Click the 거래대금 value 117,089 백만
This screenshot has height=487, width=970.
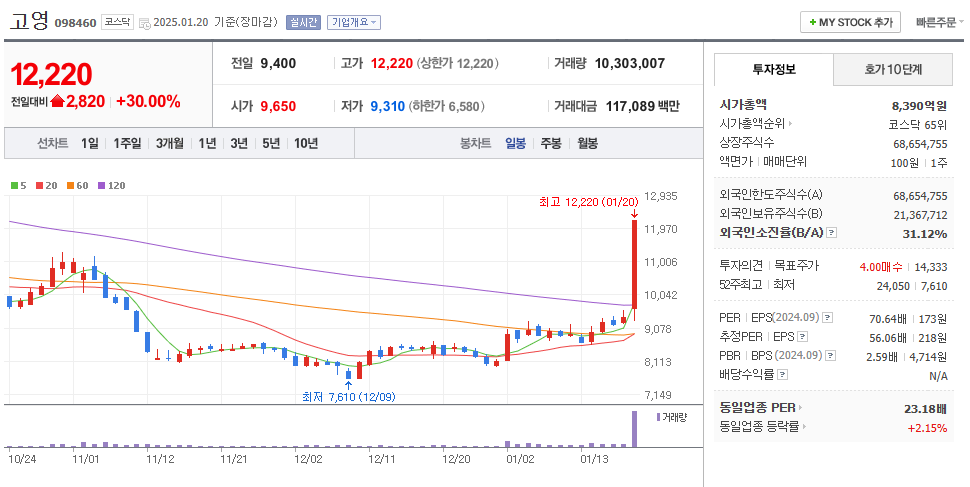click(x=643, y=106)
